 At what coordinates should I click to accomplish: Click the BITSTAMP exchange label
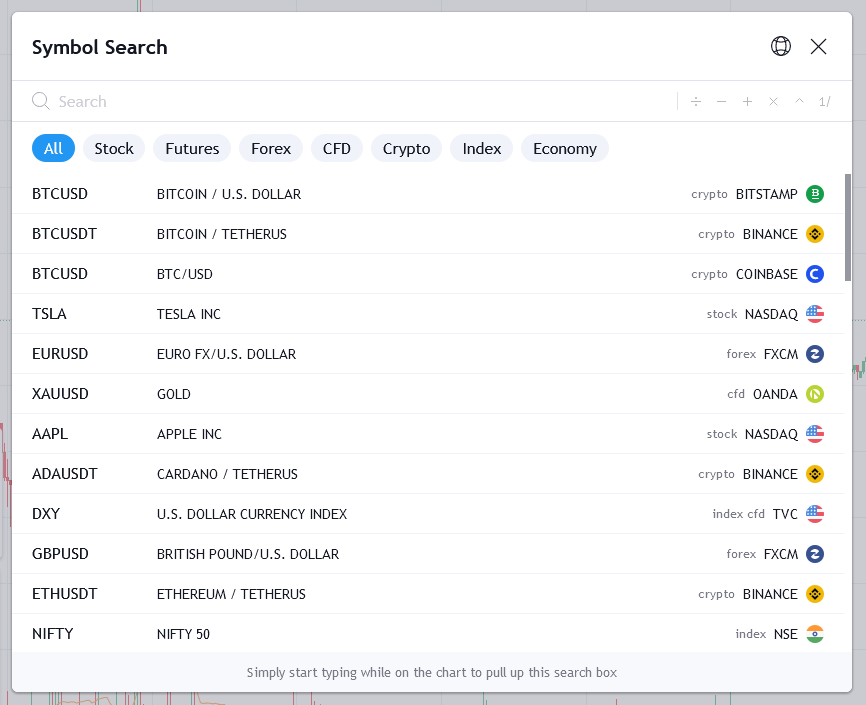pos(766,194)
